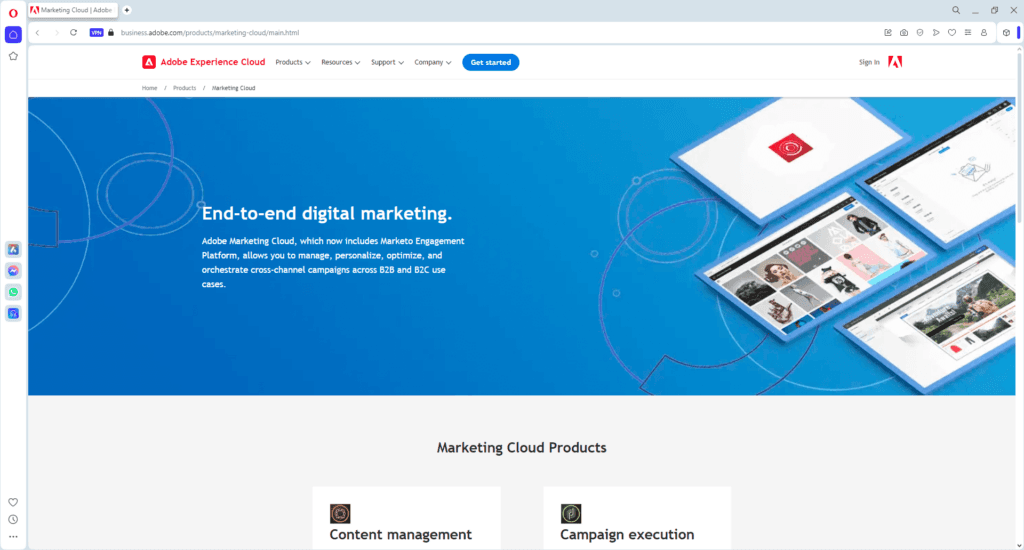
Task: Open History clock icon in sidebar
Action: point(13,520)
